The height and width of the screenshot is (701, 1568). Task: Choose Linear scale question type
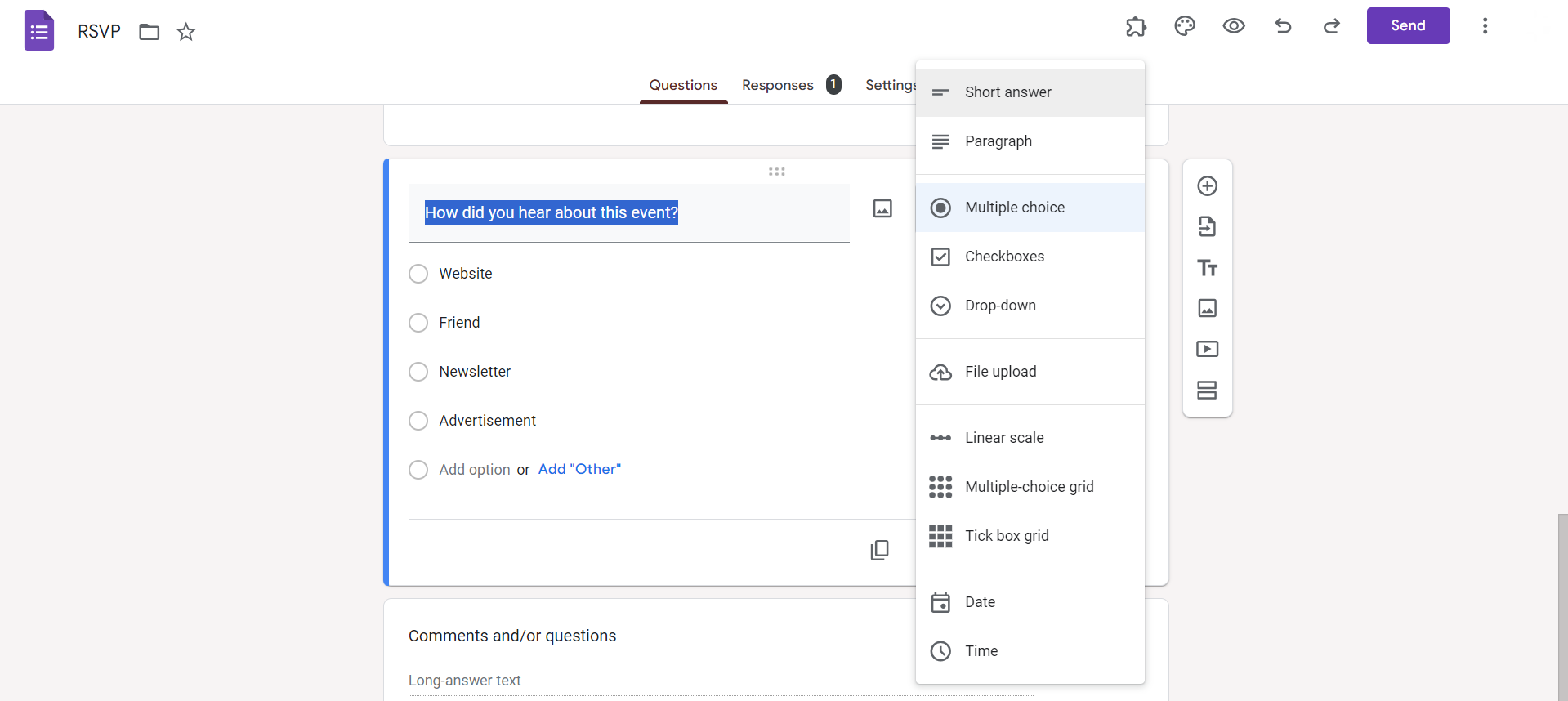click(1004, 438)
